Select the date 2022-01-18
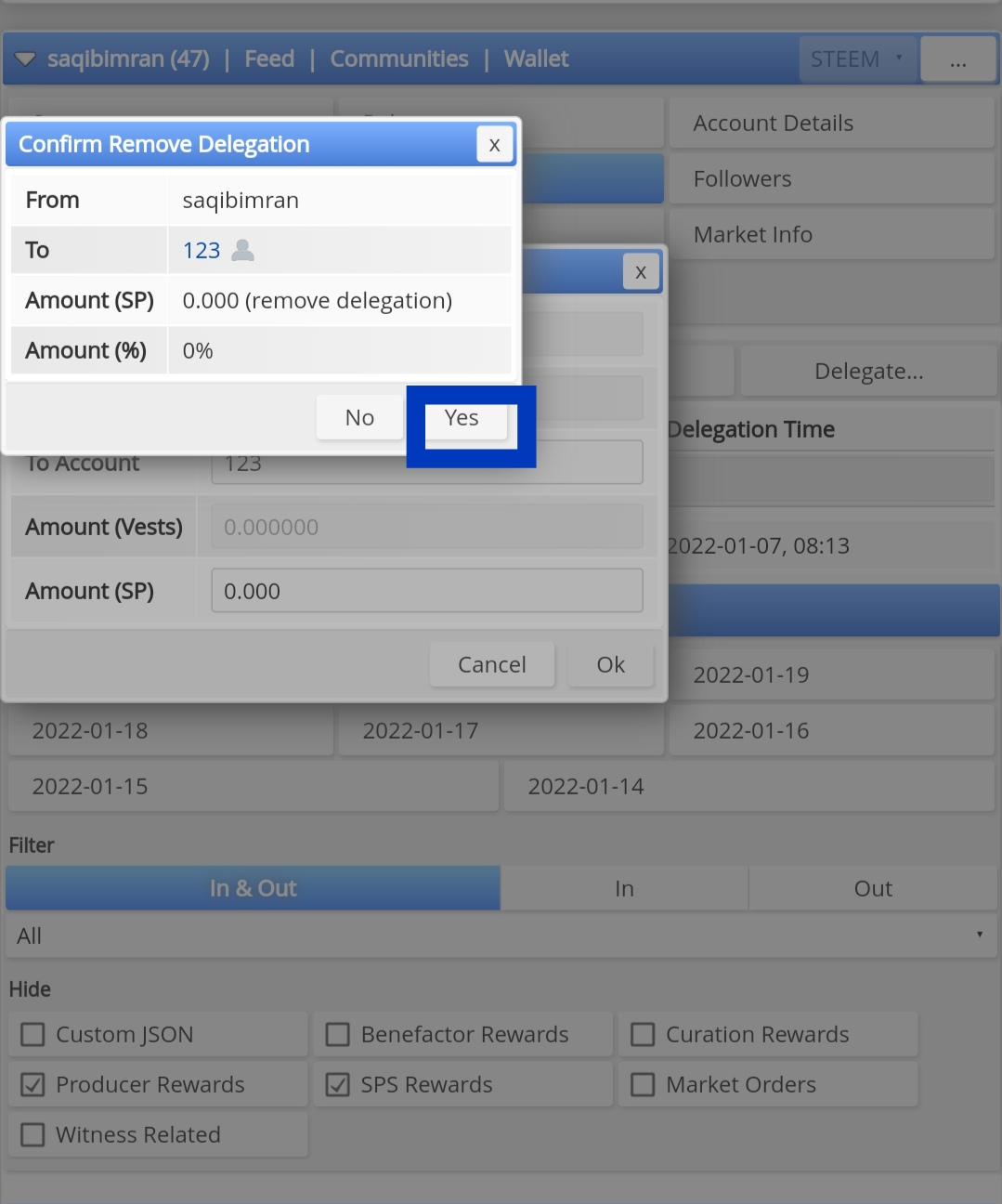The image size is (1002, 1204). 171,731
